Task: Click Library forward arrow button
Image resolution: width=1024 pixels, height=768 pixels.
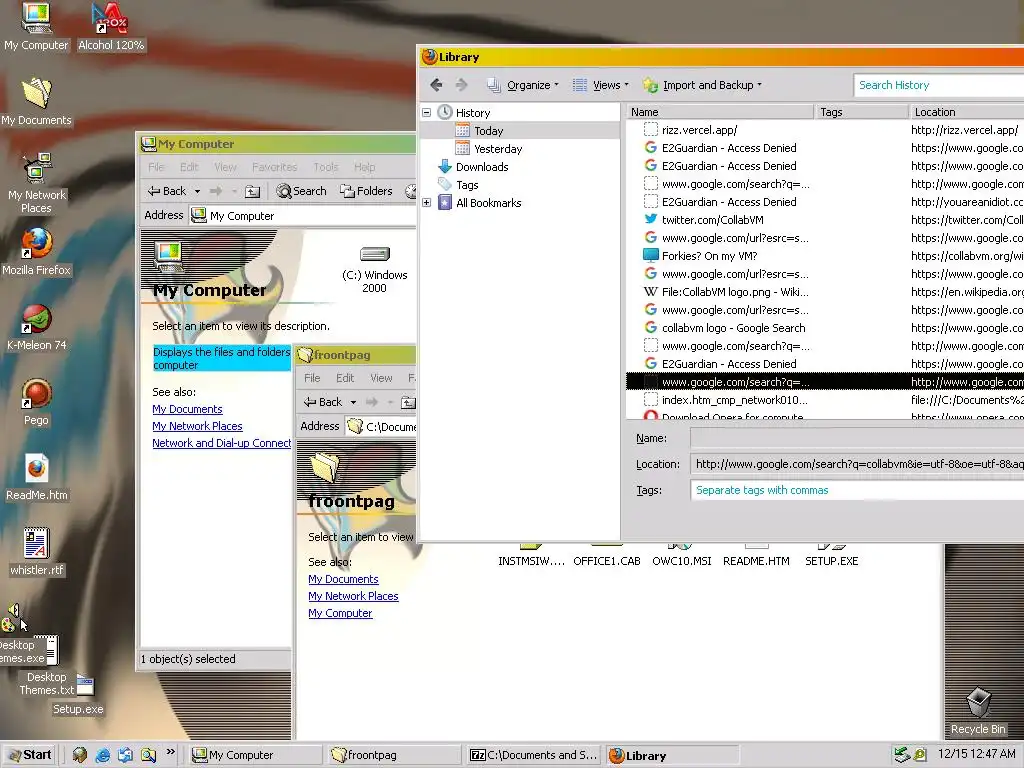Action: pos(461,85)
